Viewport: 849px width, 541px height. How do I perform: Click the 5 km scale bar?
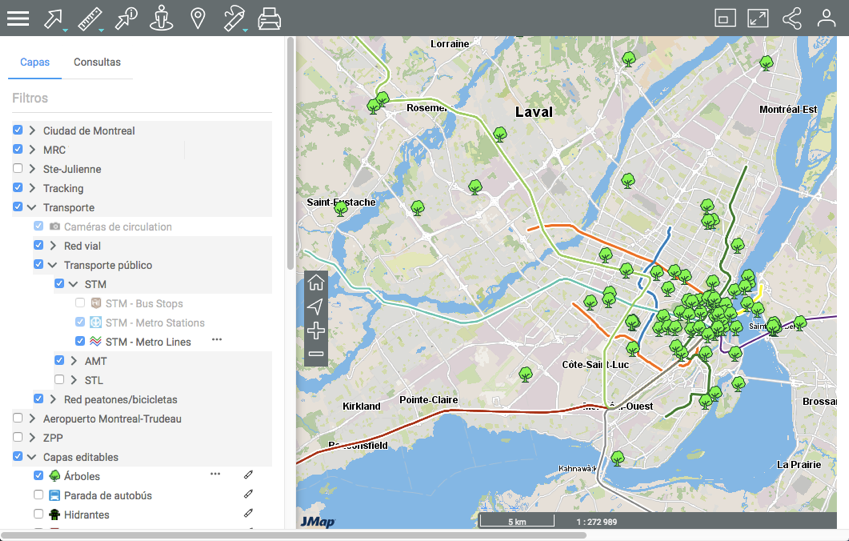[517, 521]
